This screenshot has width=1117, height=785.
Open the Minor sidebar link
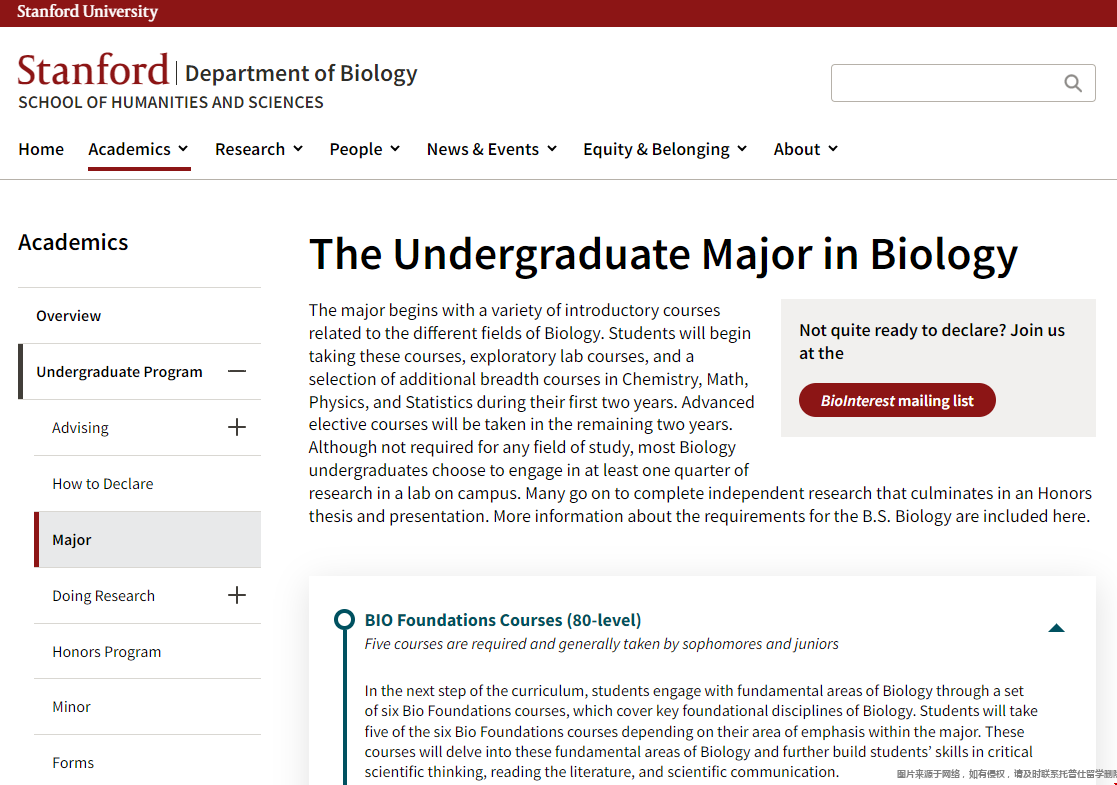[71, 707]
